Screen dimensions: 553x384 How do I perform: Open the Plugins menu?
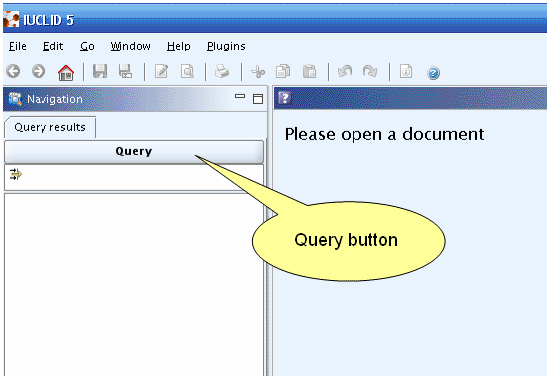coord(226,47)
